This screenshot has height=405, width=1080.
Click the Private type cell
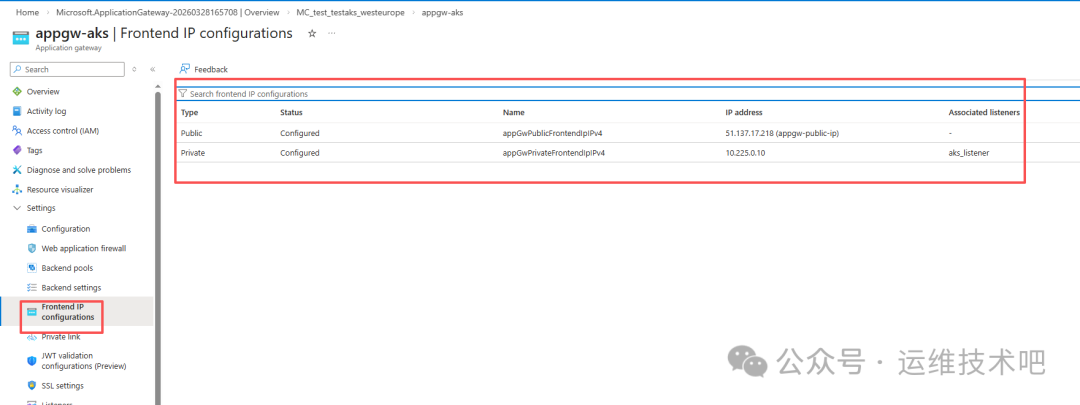[x=192, y=153]
